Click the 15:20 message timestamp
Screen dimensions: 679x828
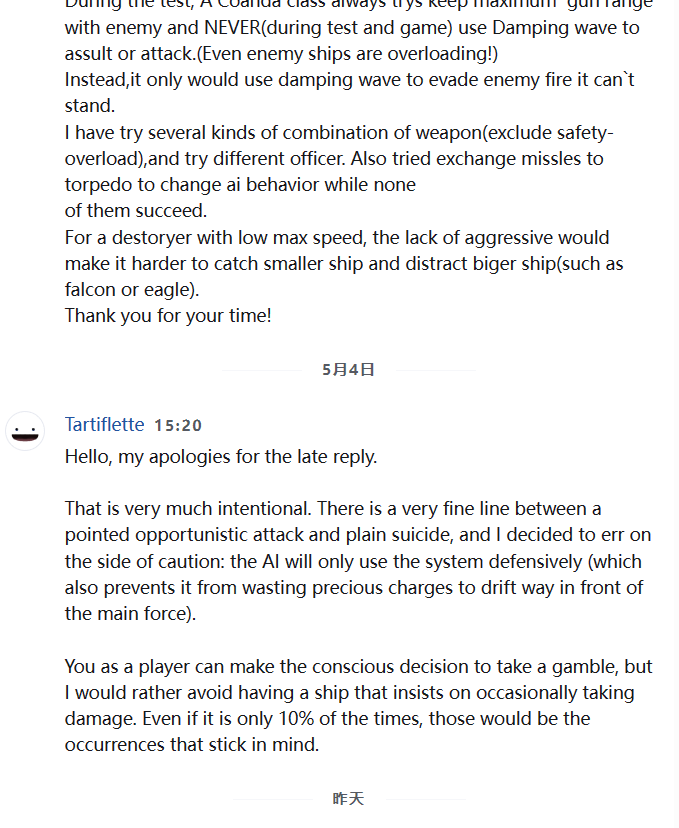[178, 426]
